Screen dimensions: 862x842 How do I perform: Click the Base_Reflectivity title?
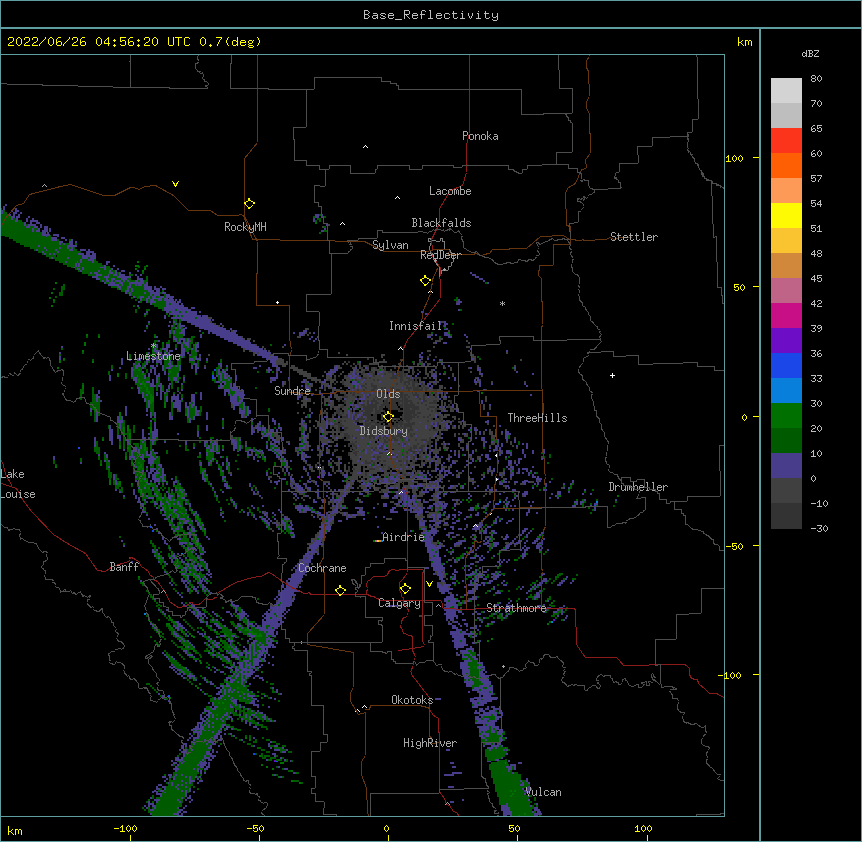(431, 15)
